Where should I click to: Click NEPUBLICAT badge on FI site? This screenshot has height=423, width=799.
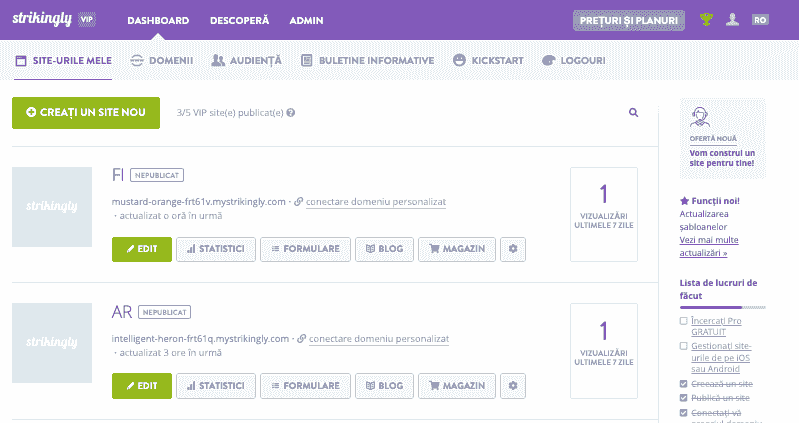157,175
